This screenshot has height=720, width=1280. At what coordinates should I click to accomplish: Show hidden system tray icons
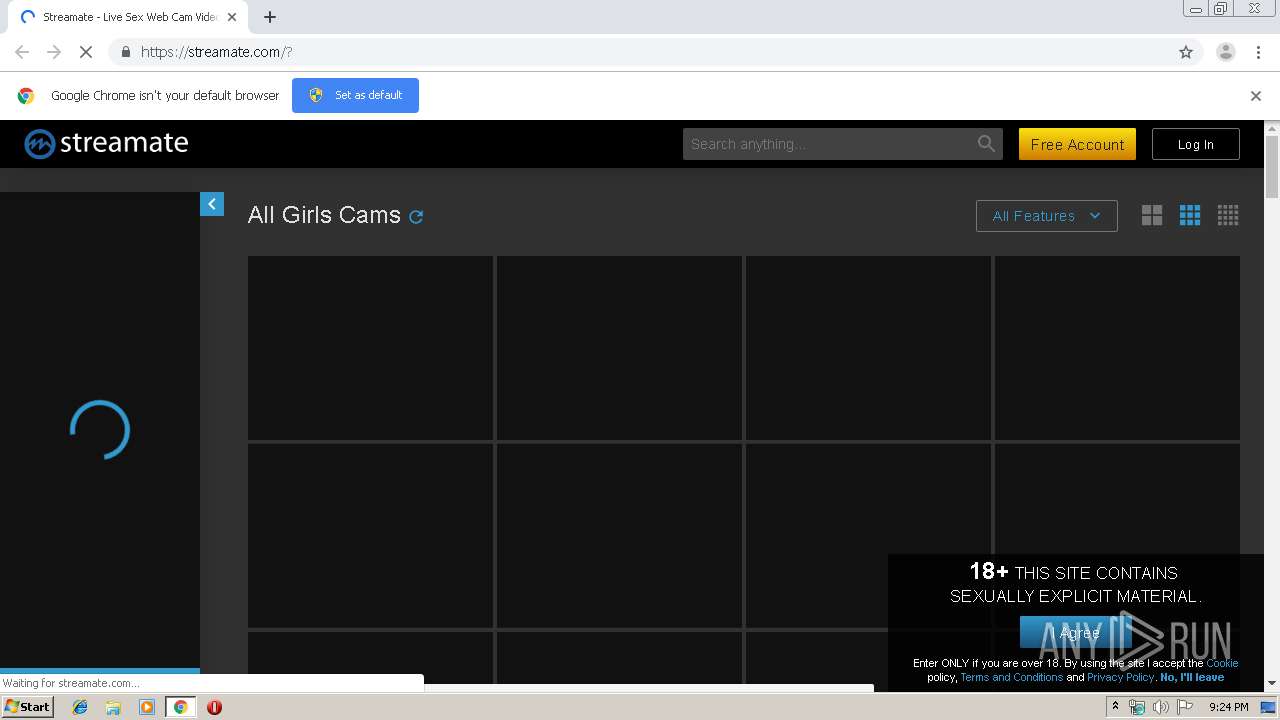(x=1115, y=707)
